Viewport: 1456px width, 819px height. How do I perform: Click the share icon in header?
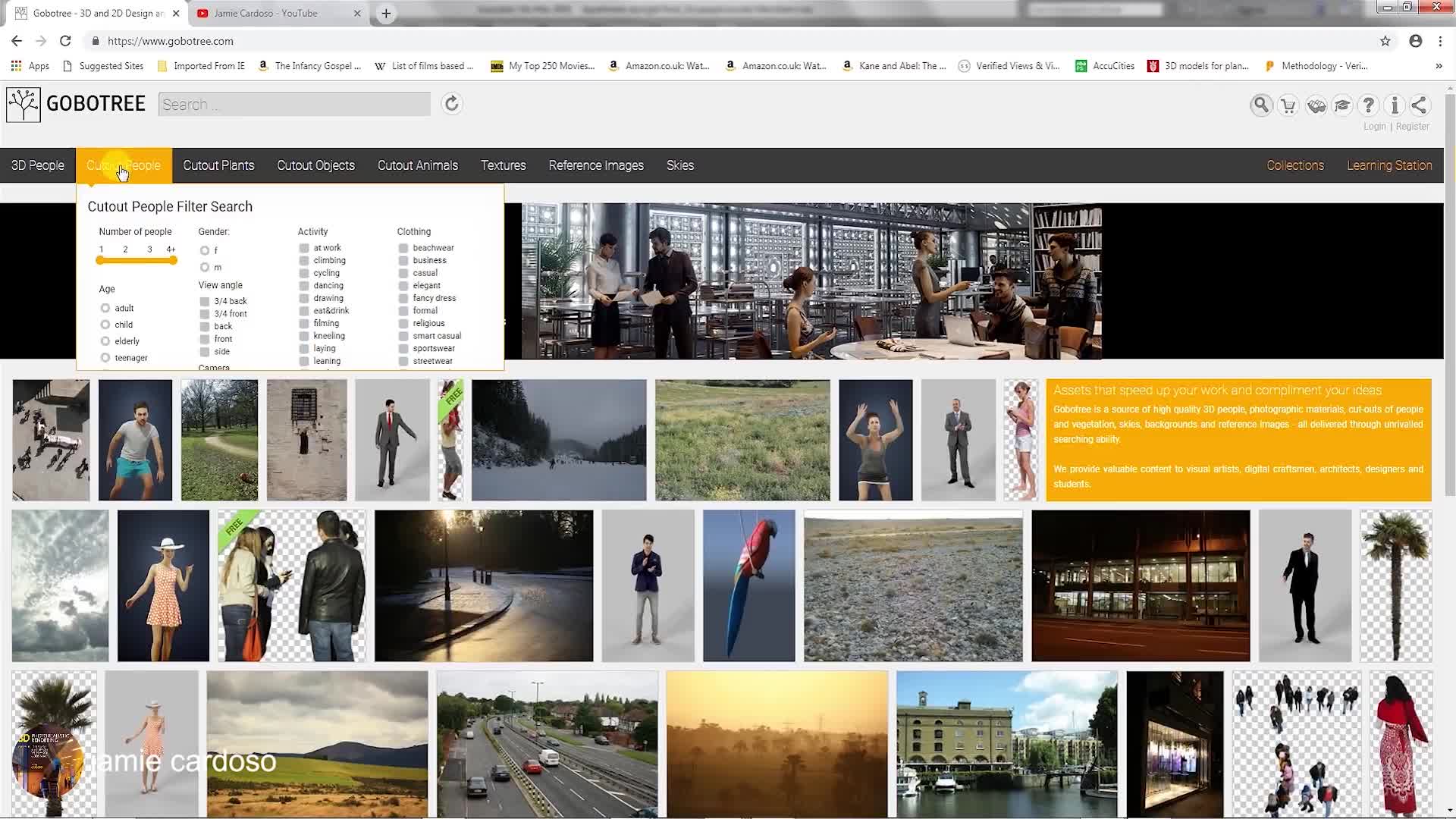click(x=1420, y=105)
